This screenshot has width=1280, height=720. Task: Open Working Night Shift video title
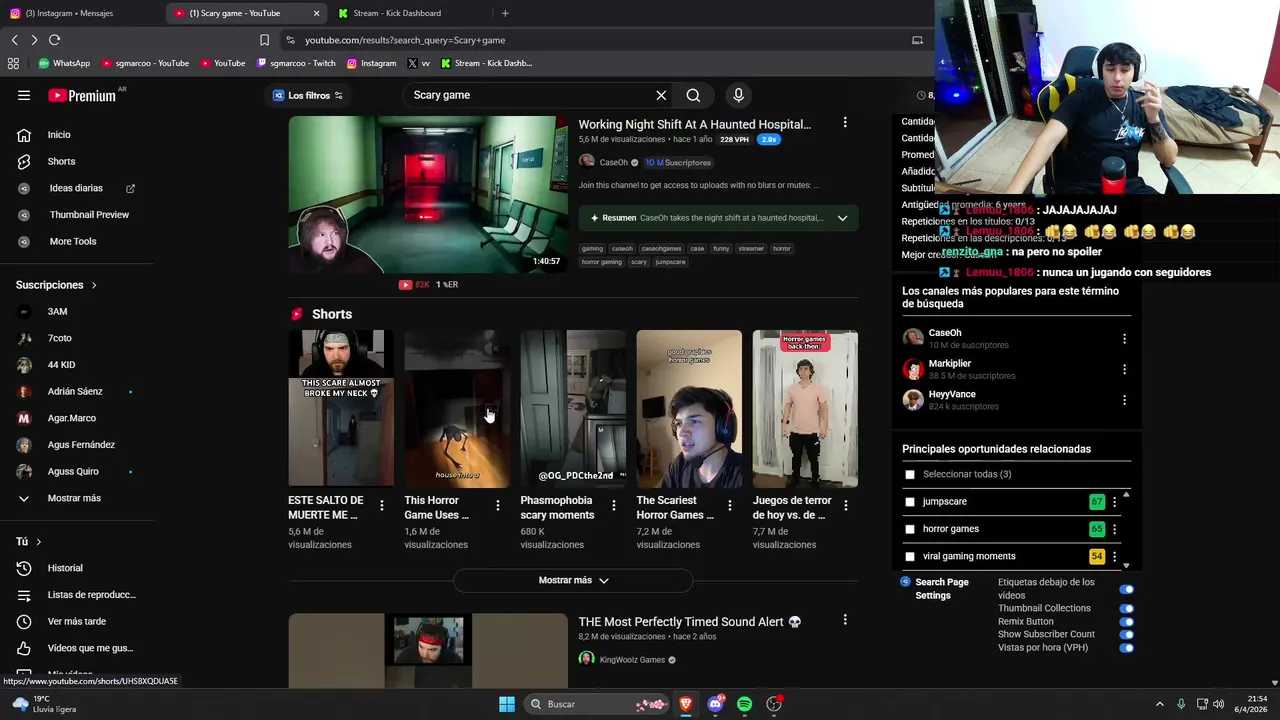[694, 124]
